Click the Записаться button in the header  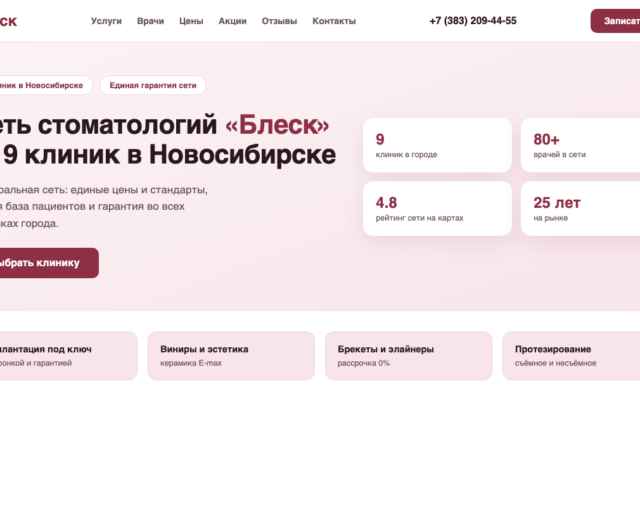point(615,21)
